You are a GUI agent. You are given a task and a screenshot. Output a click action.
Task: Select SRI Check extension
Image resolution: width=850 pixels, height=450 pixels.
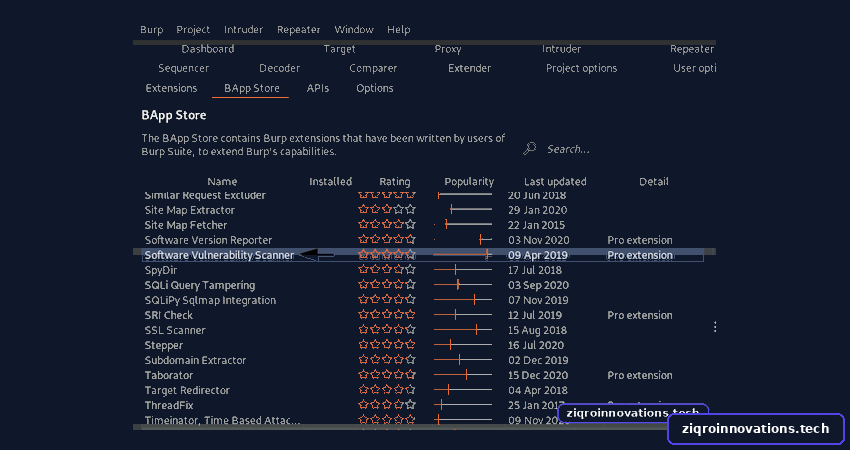[423, 315]
